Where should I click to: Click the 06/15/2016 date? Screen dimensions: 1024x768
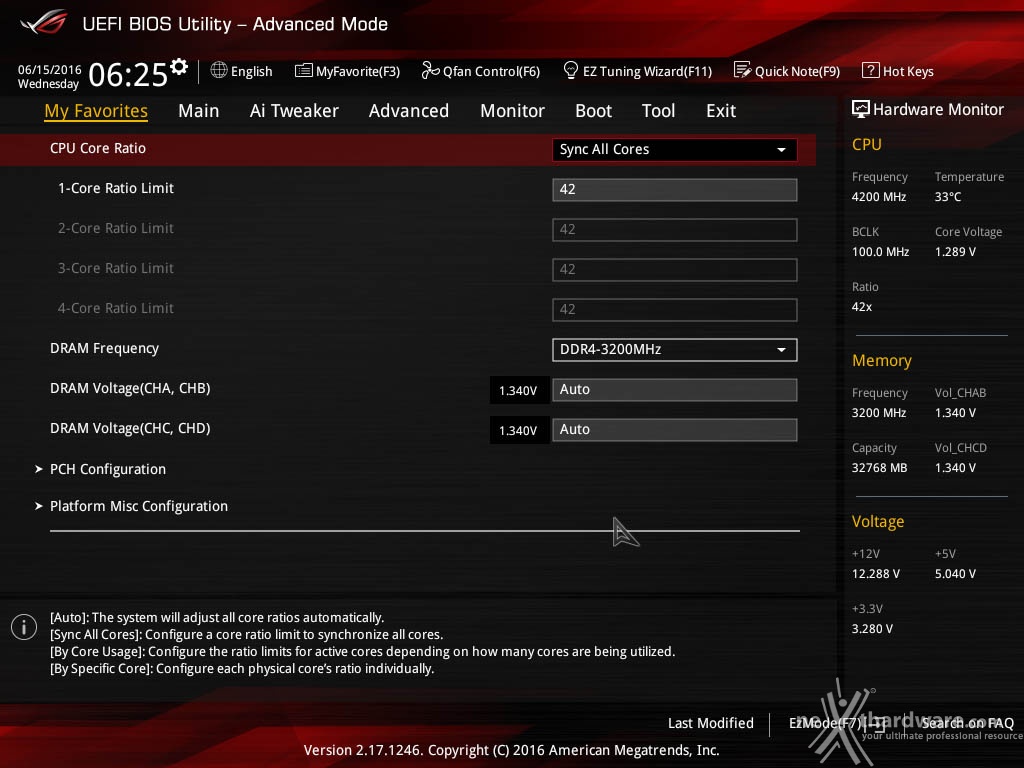(x=50, y=69)
